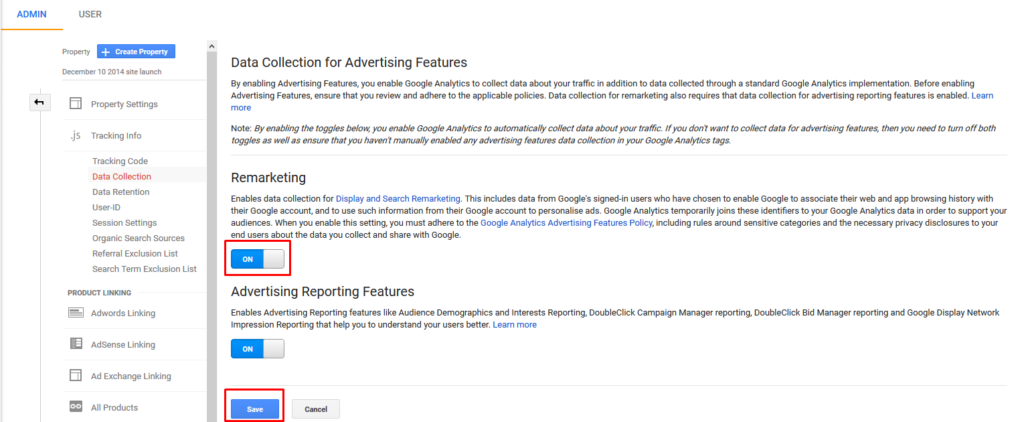The width and height of the screenshot is (1024, 422).
Task: Click the .js Tracking Info icon
Action: point(75,136)
